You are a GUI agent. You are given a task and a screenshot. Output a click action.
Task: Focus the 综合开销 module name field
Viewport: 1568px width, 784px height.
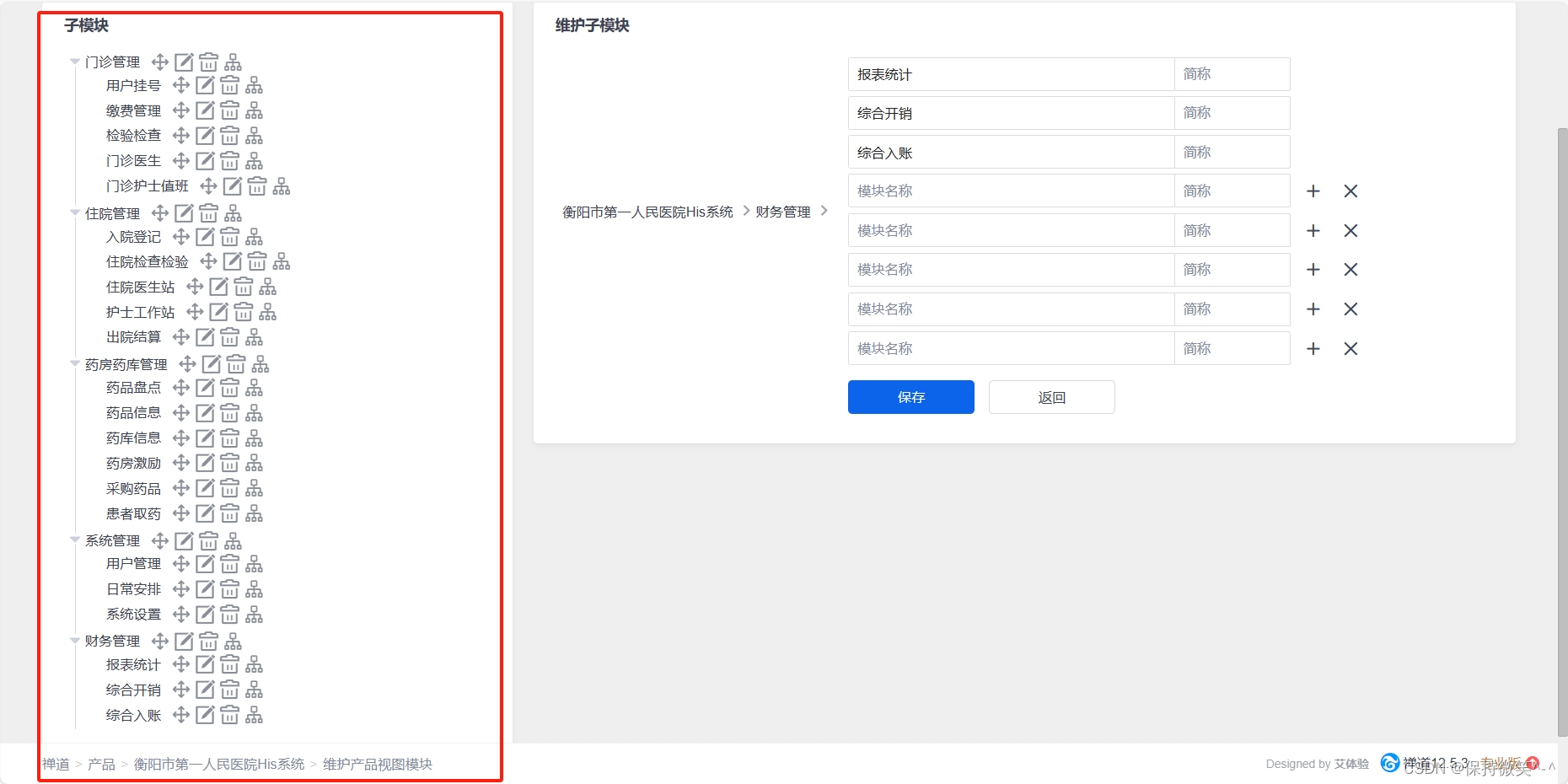coord(1011,113)
